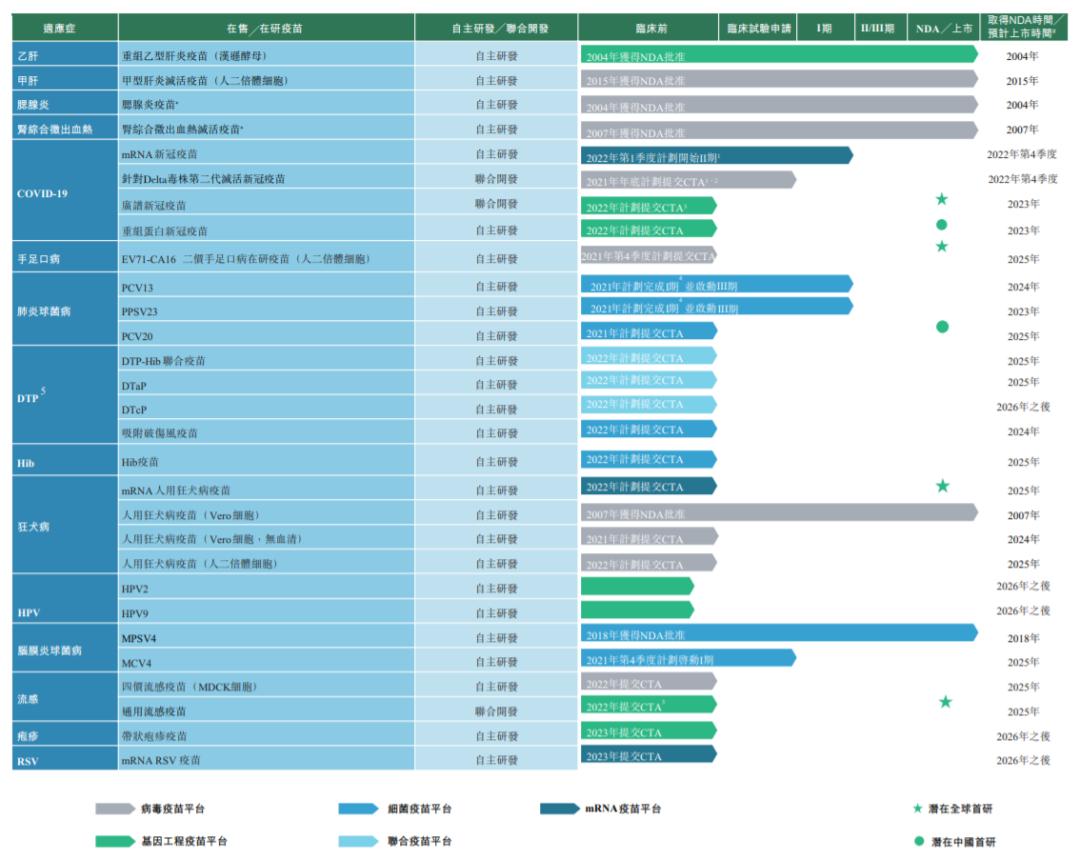This screenshot has width=1080, height=859.
Task: Click the green star in mRNA 人用狂犬病疫苗 row
Action: coord(942,486)
